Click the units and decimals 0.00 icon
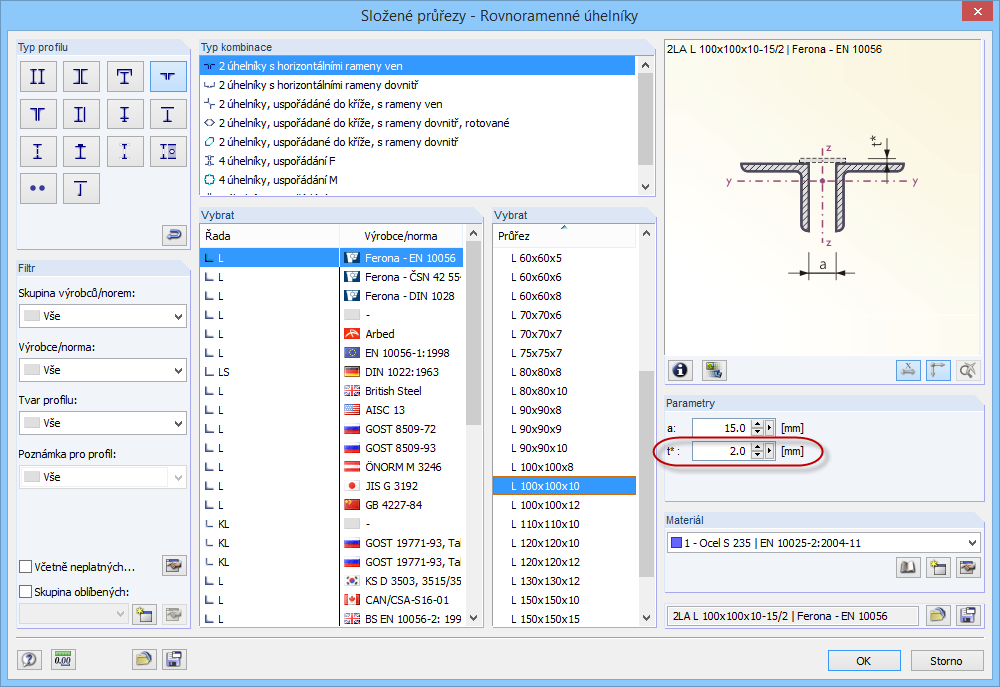This screenshot has width=1000, height=687. click(x=63, y=659)
